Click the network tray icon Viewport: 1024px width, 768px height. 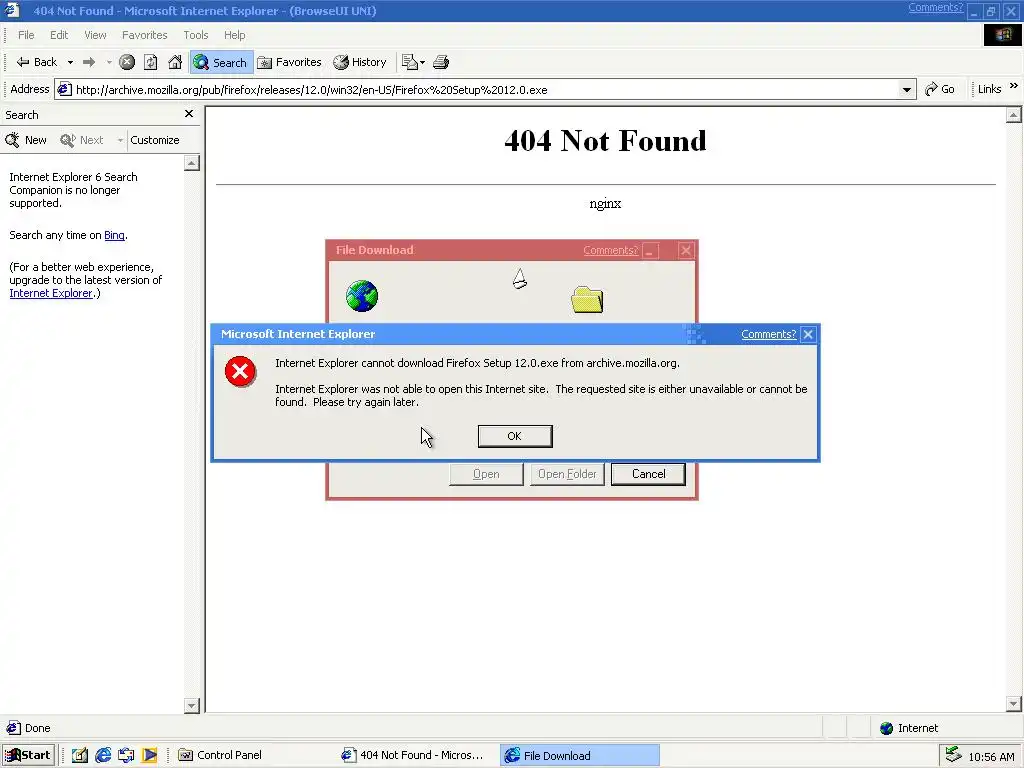point(953,754)
